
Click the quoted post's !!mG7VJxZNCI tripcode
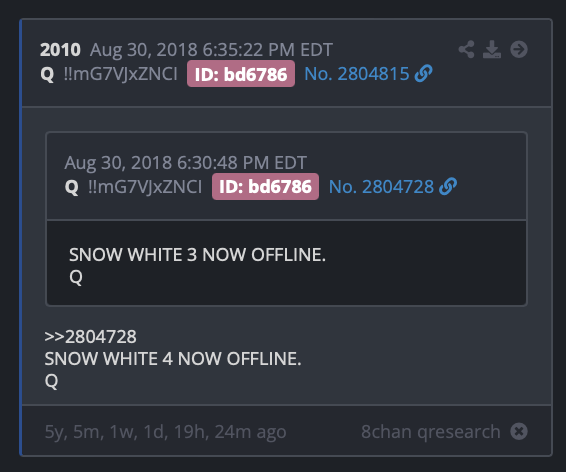(145, 187)
